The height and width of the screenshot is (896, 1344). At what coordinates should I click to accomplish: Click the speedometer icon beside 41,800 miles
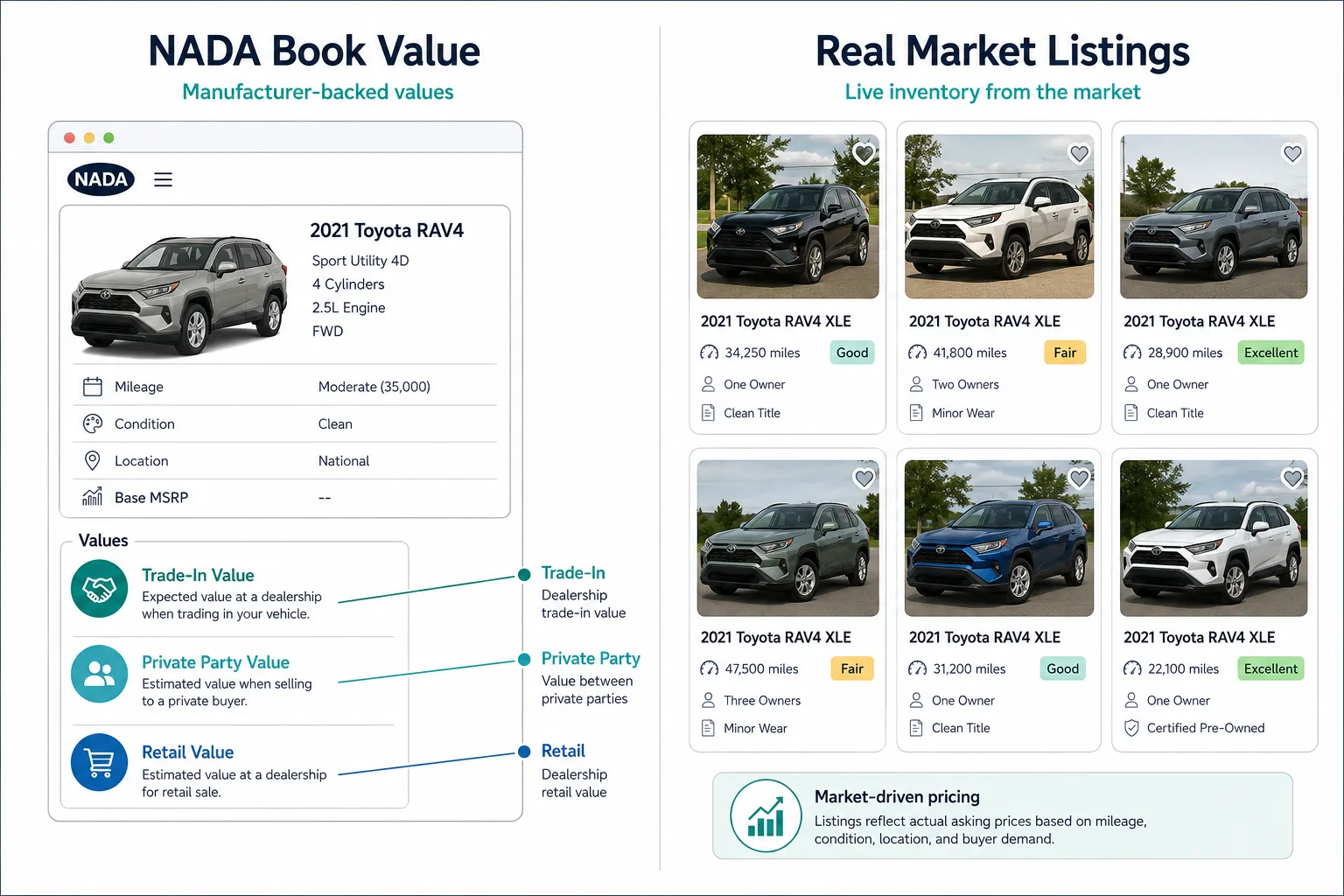point(917,353)
